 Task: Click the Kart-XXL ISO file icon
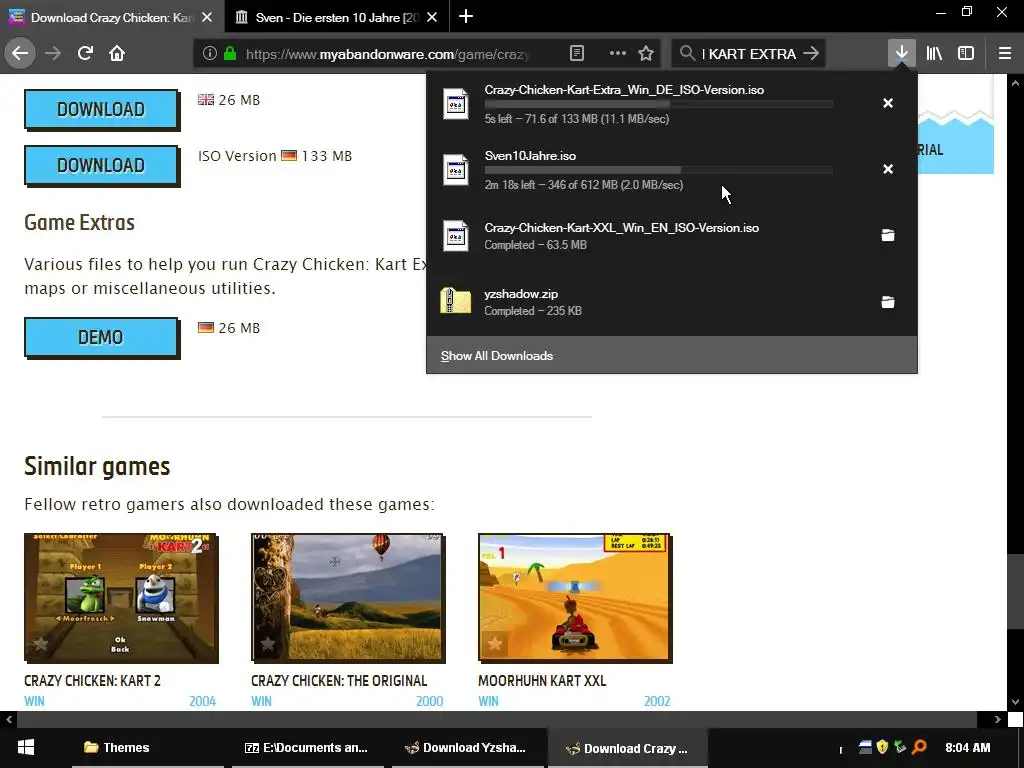click(456, 236)
